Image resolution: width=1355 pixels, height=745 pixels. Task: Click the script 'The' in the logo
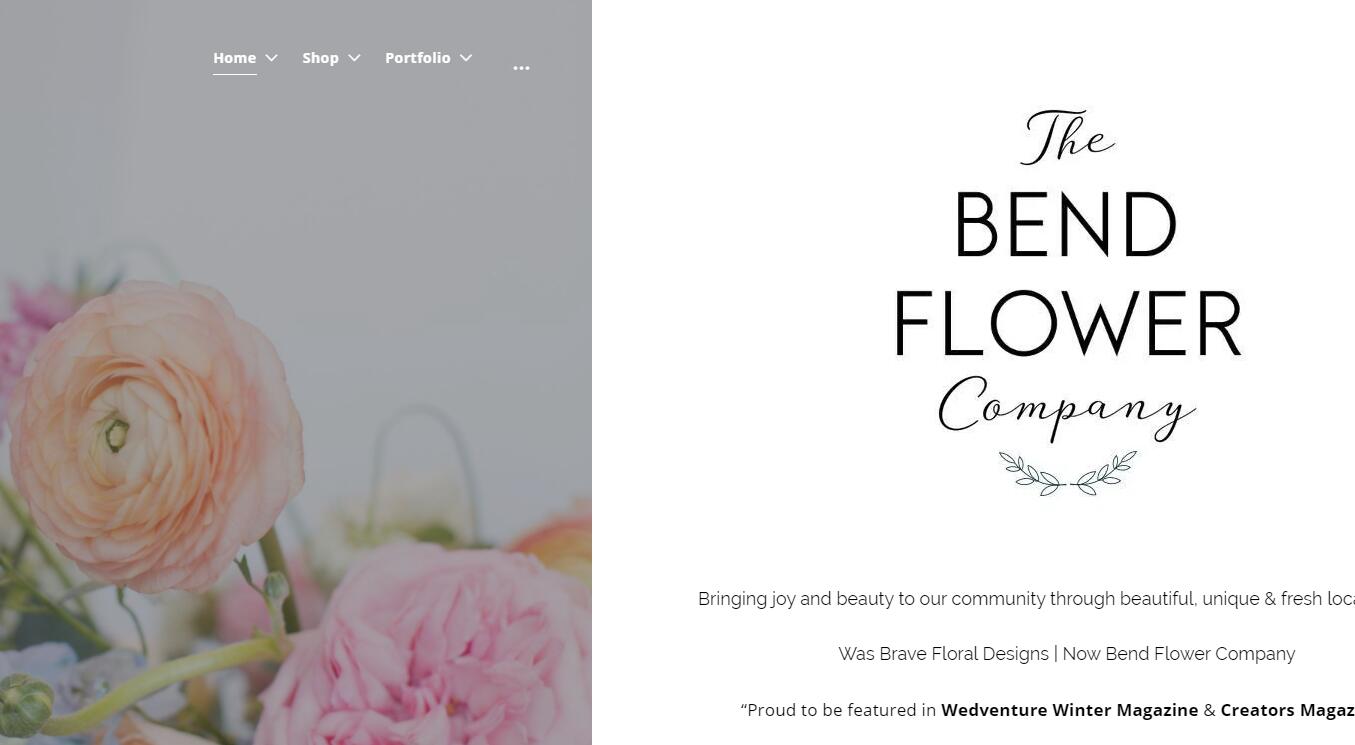[1067, 137]
